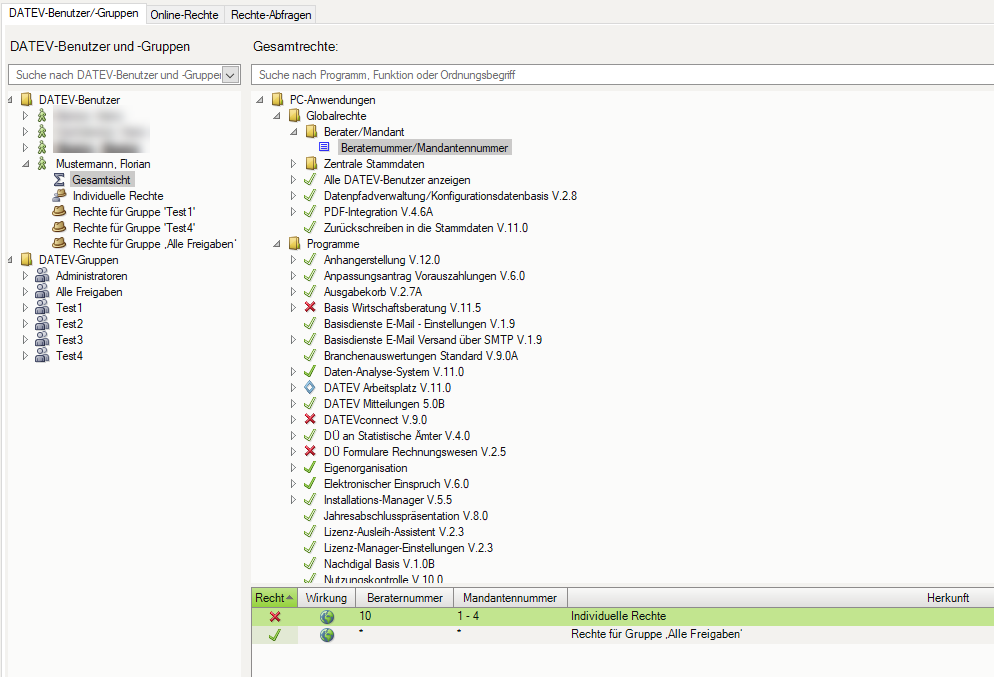Screen dimensions: 994x677
Task: Click Mandantennummer value '1 - 4'
Action: [468, 616]
